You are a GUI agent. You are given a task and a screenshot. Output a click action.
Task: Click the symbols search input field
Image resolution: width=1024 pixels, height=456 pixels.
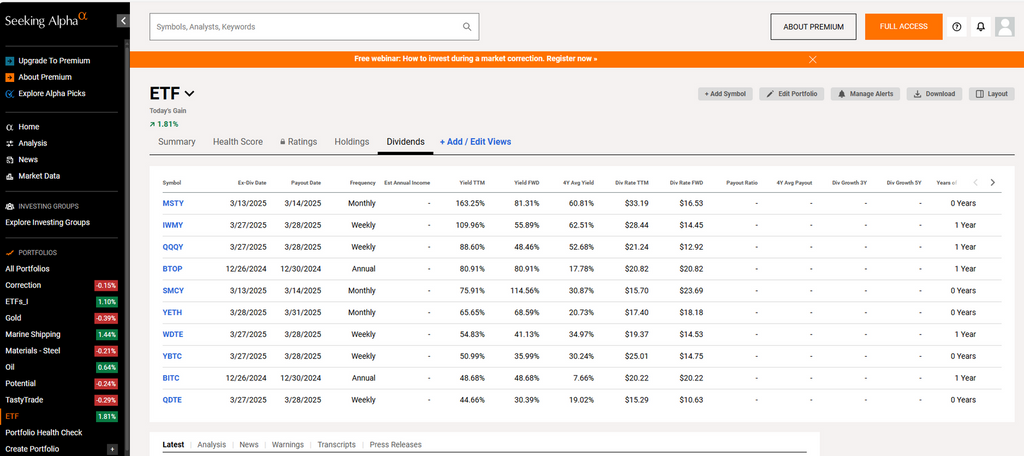(x=305, y=27)
